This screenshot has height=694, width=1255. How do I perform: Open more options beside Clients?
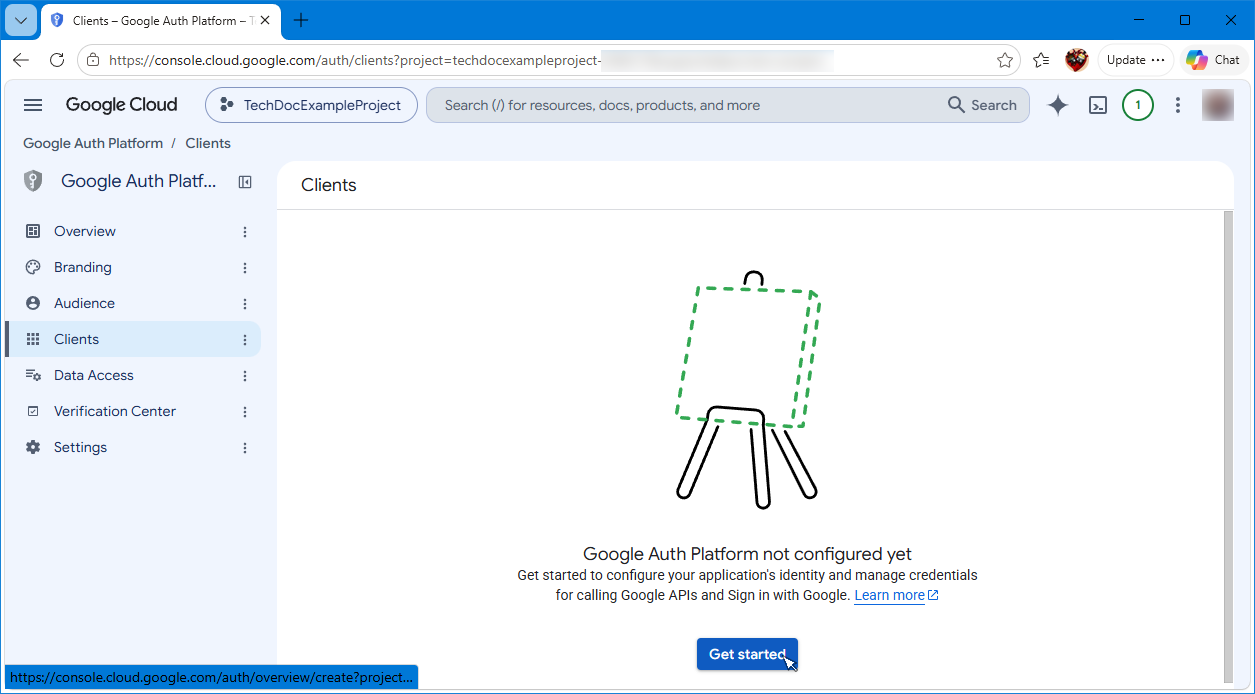coord(245,340)
